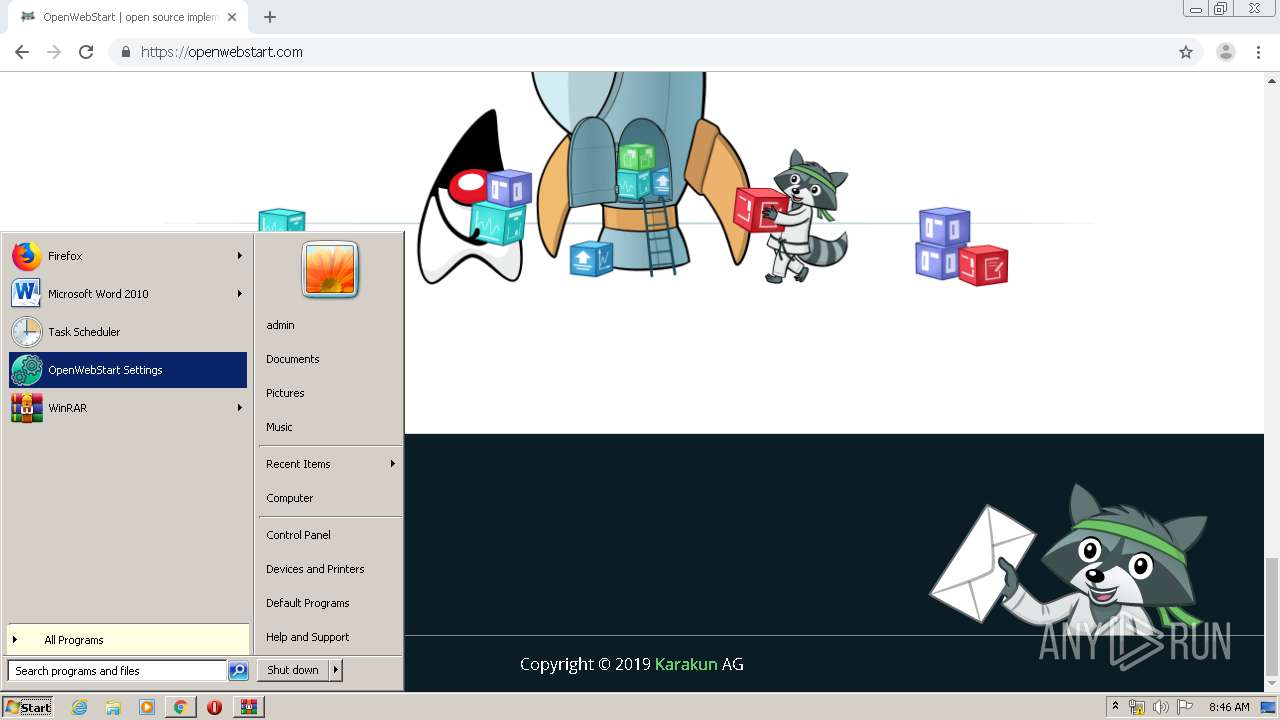
Task: Open Default Programs
Action: [307, 603]
